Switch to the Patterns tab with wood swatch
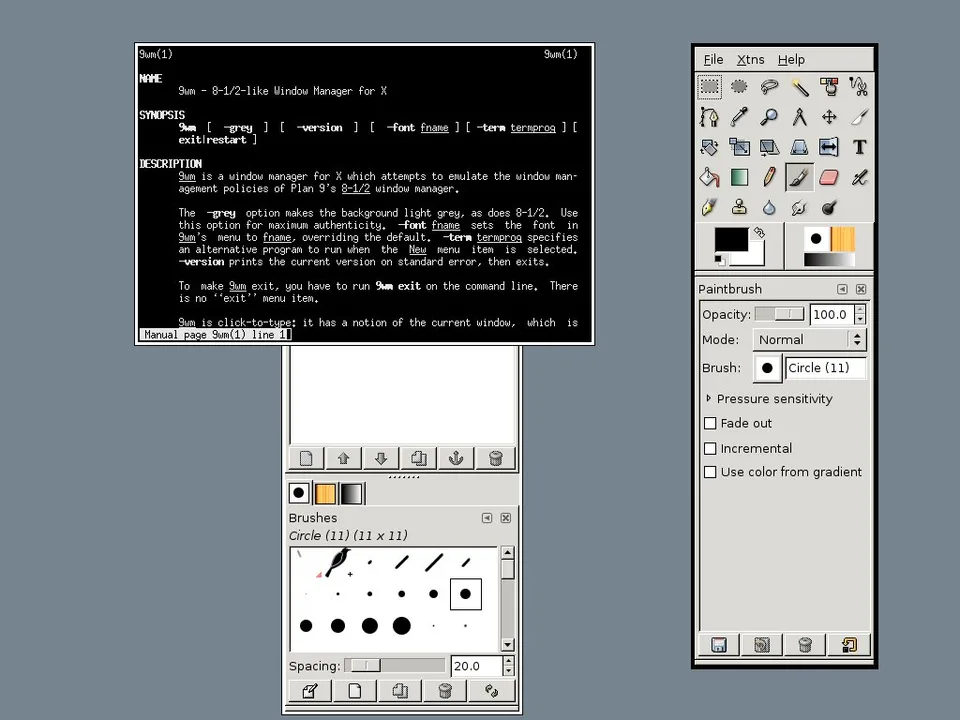 point(325,493)
